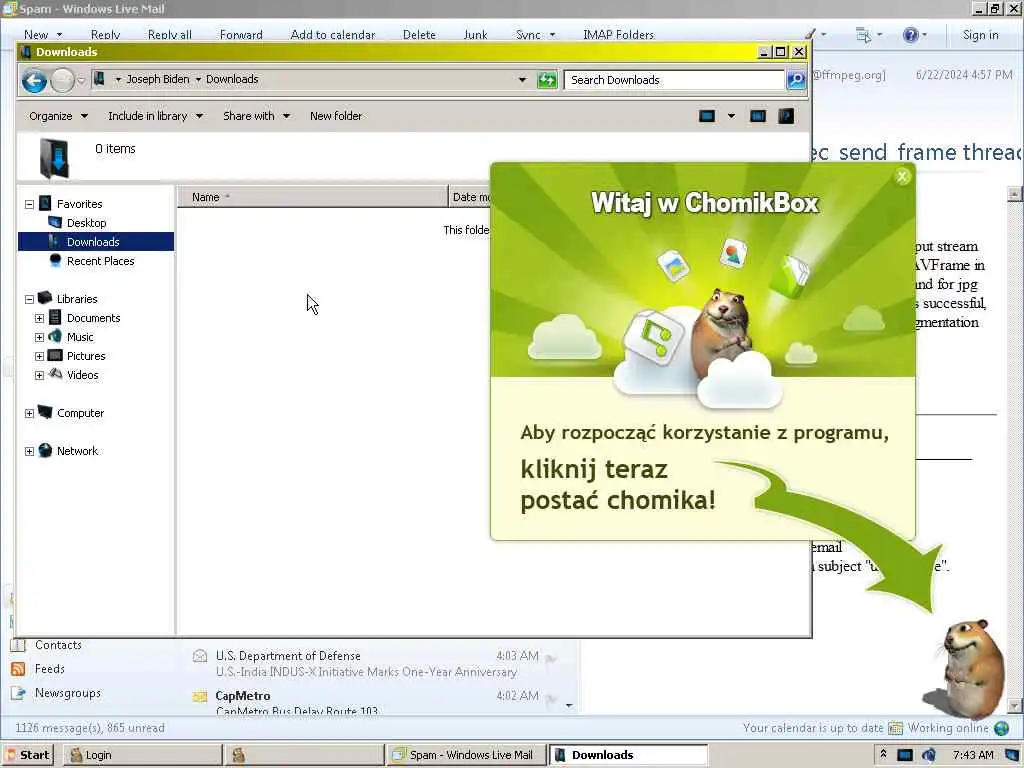Click the Feeds RSS icon in Live Mail
The width and height of the screenshot is (1024, 768).
18,669
